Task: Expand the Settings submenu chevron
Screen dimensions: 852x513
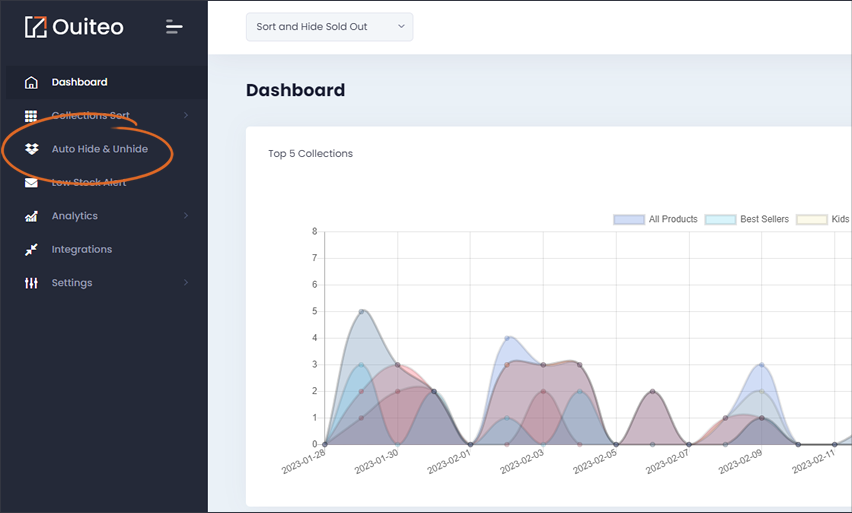Action: coord(186,283)
